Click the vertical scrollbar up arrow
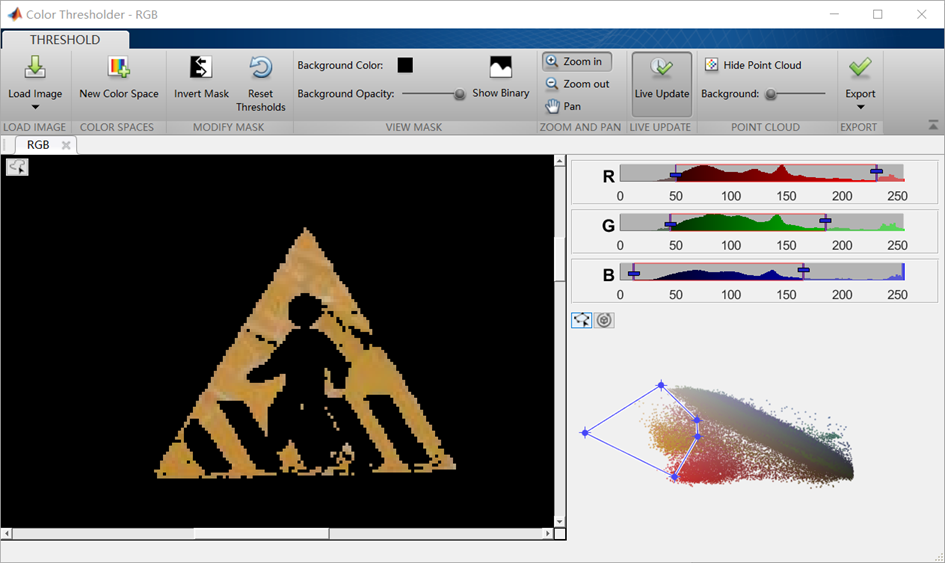This screenshot has height=563, width=945. pyautogui.click(x=559, y=161)
